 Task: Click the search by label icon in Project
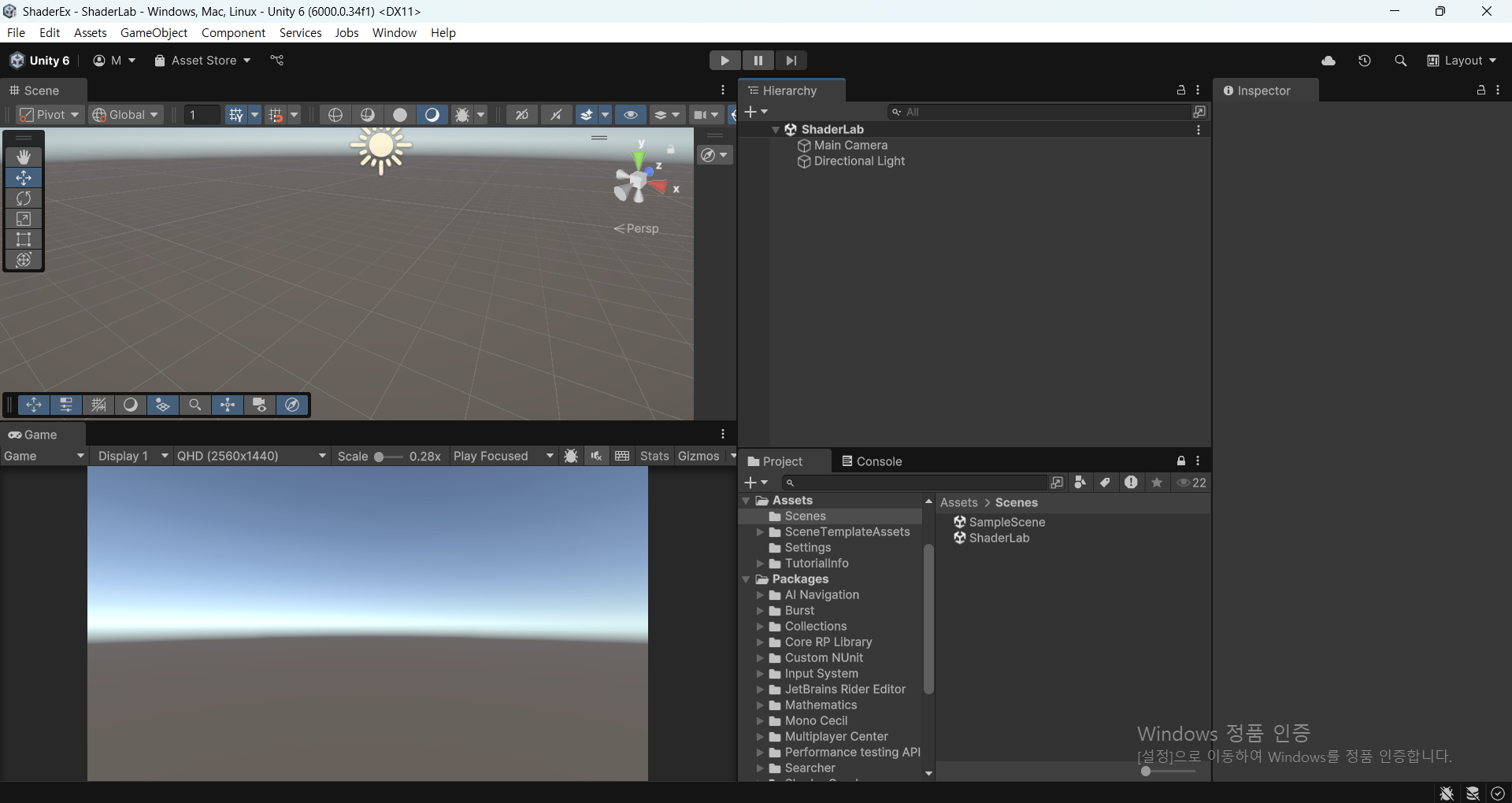1106,483
